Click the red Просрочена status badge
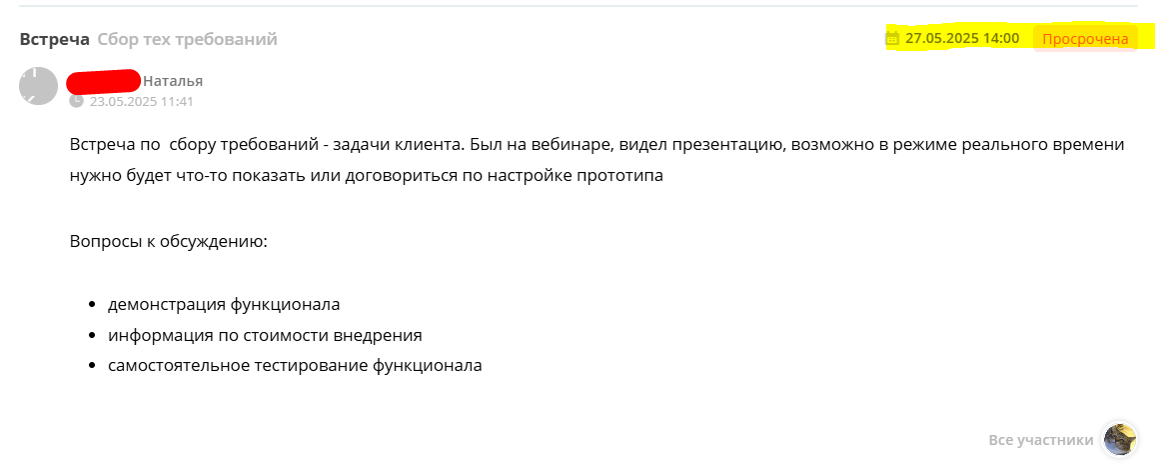 (x=1085, y=39)
